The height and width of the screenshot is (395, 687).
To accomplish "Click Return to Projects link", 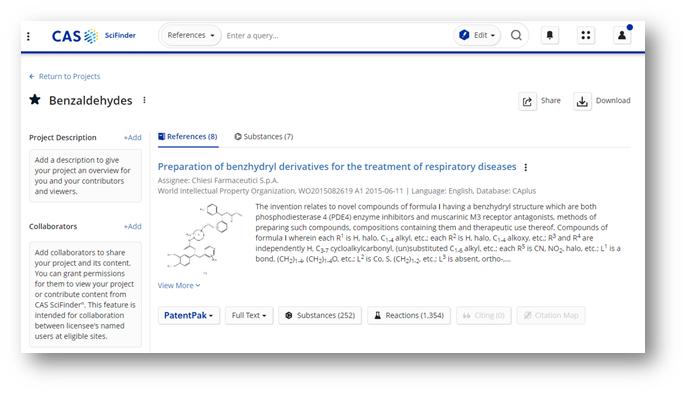I will point(65,76).
